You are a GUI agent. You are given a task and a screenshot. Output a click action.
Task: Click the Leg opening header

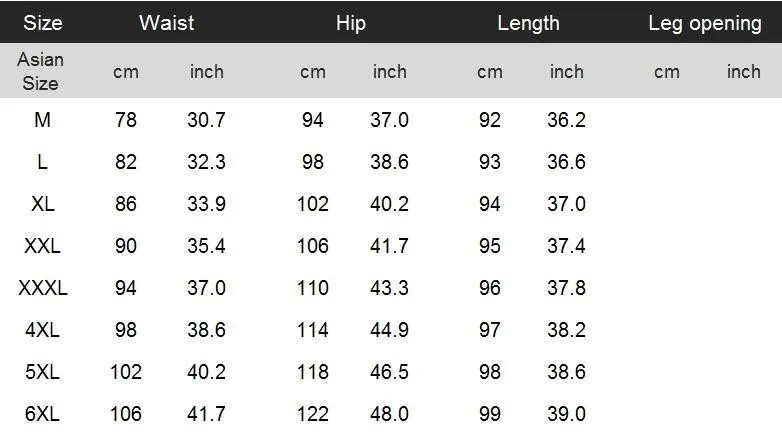click(x=705, y=23)
